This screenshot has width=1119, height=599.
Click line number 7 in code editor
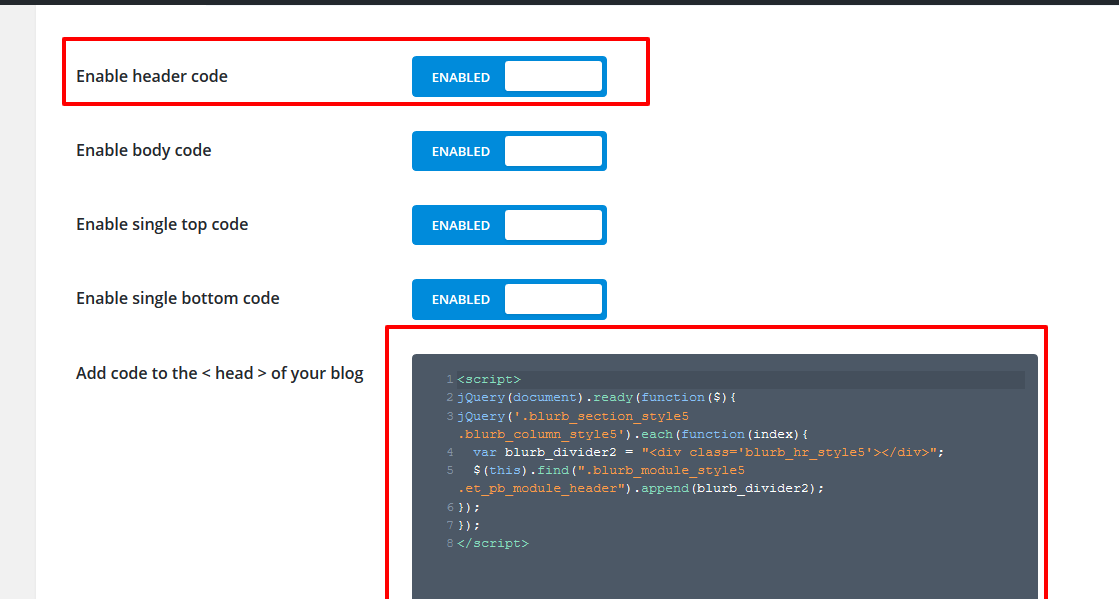[450, 525]
